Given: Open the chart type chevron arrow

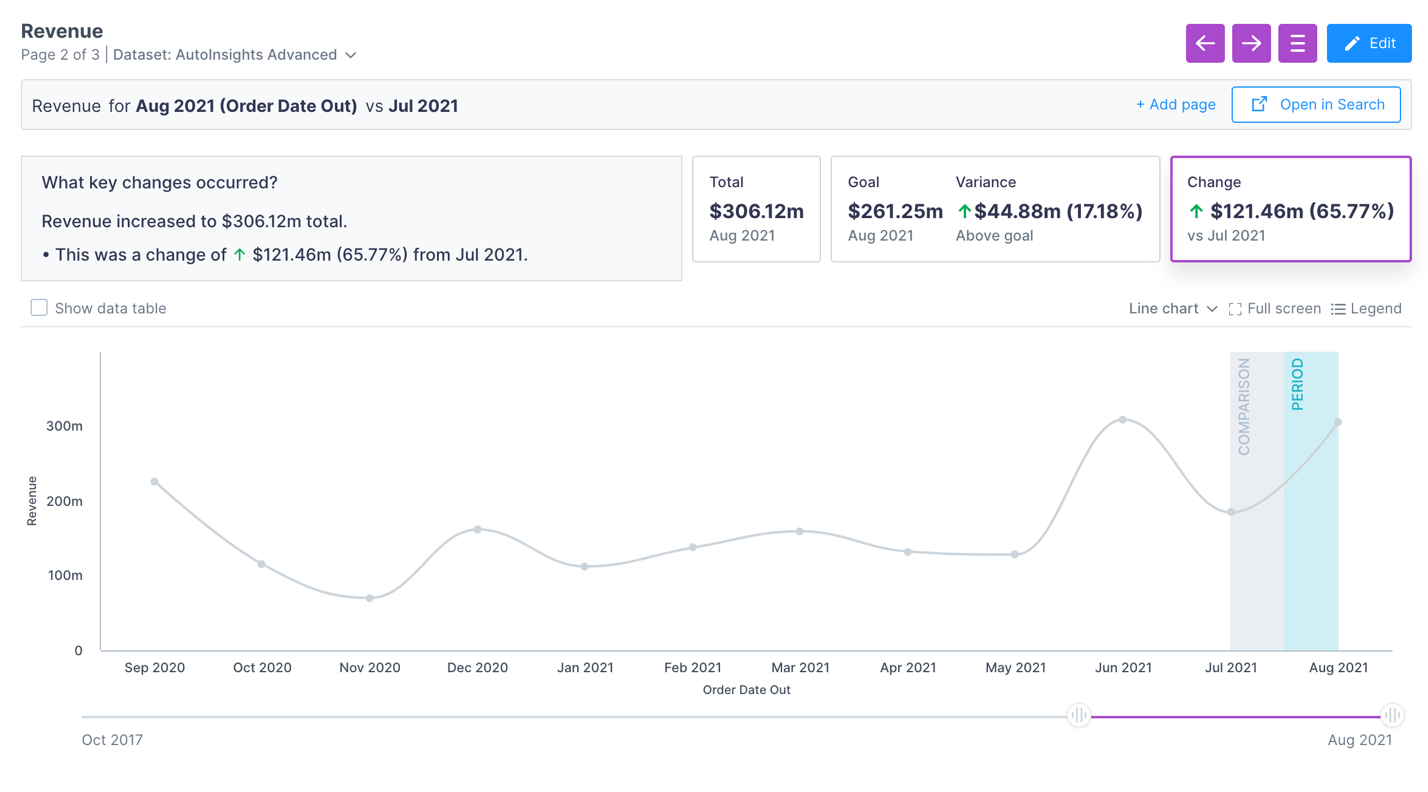Looking at the screenshot, I should point(1211,309).
